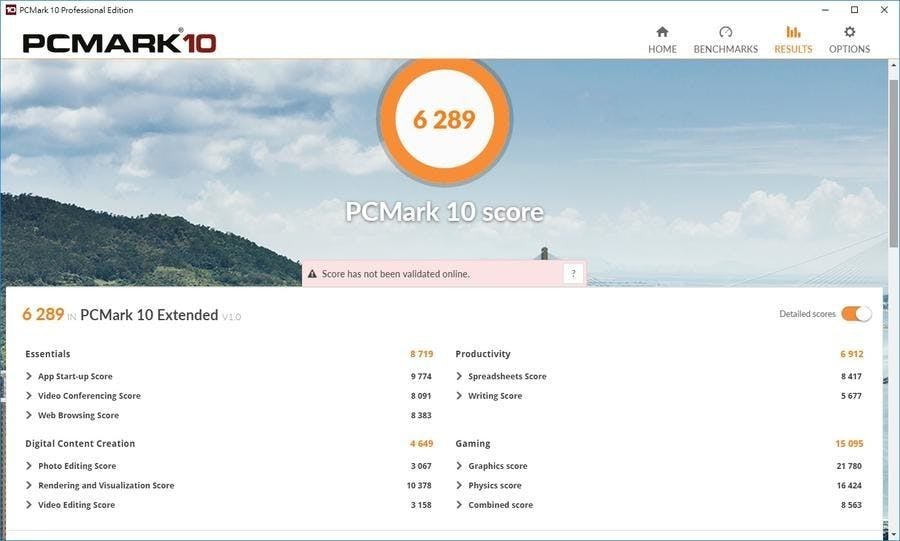Viewport: 900px width, 541px height.
Task: Click the Rendering score value 10 378
Action: [x=419, y=485]
